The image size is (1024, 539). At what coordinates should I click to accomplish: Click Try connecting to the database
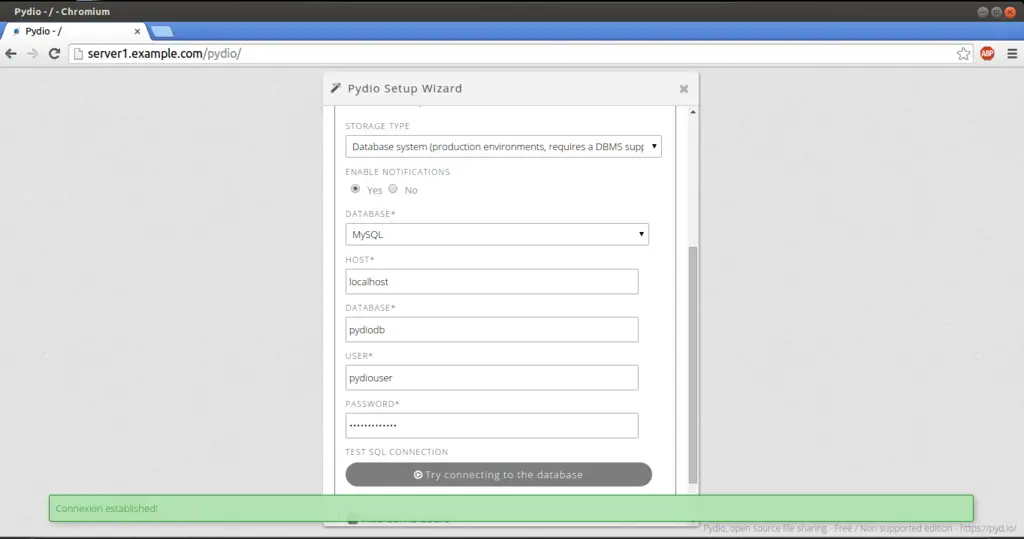tap(498, 474)
